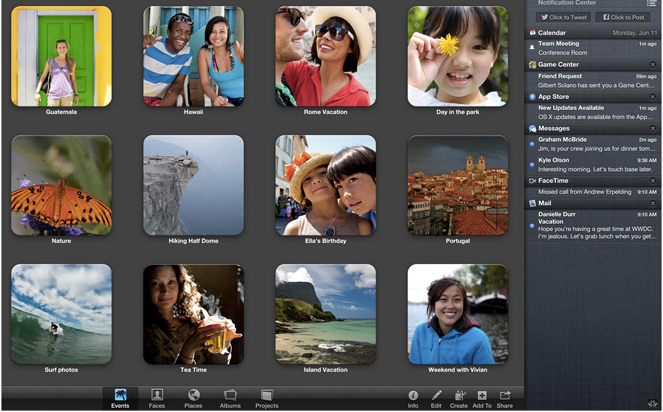Select the Surf photos event thumbnail
The height and width of the screenshot is (412, 663).
61,314
